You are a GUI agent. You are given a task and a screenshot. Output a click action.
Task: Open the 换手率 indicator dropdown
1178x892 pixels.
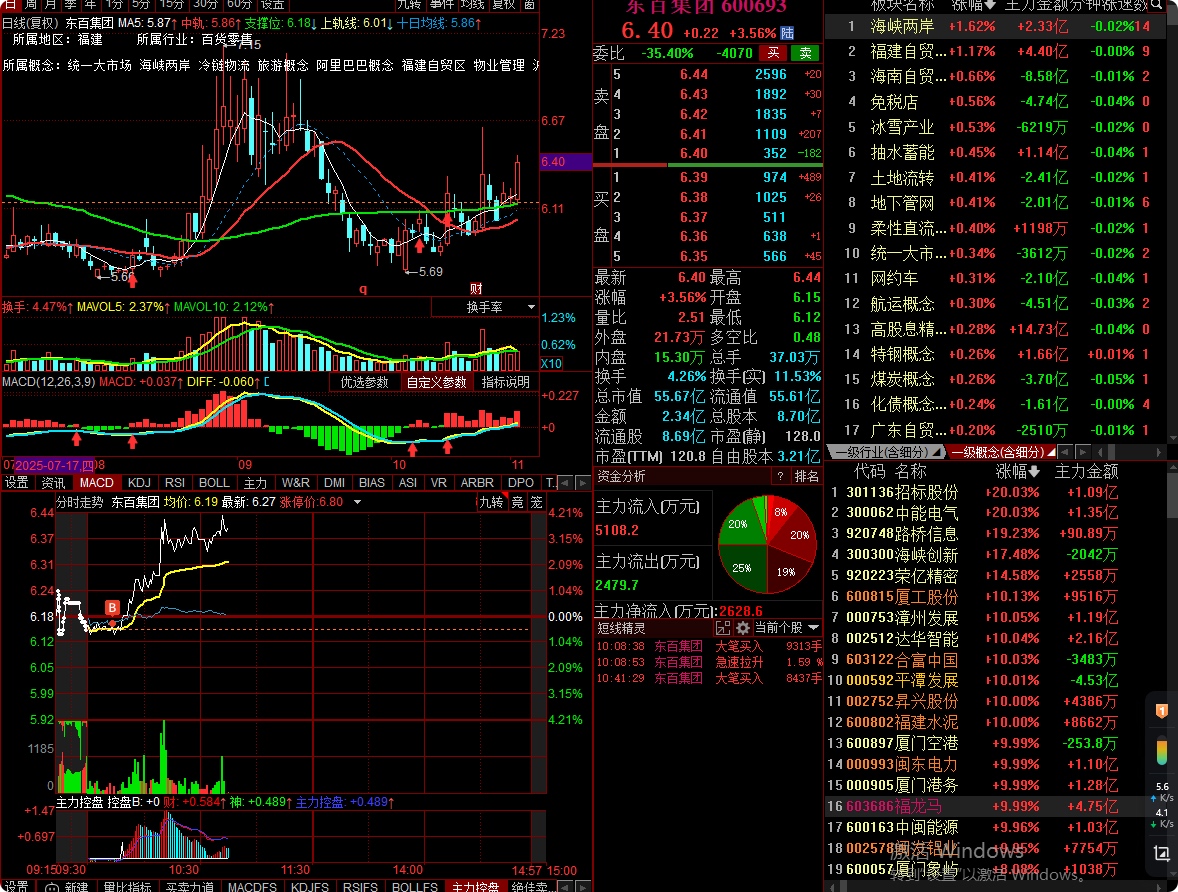(x=485, y=307)
